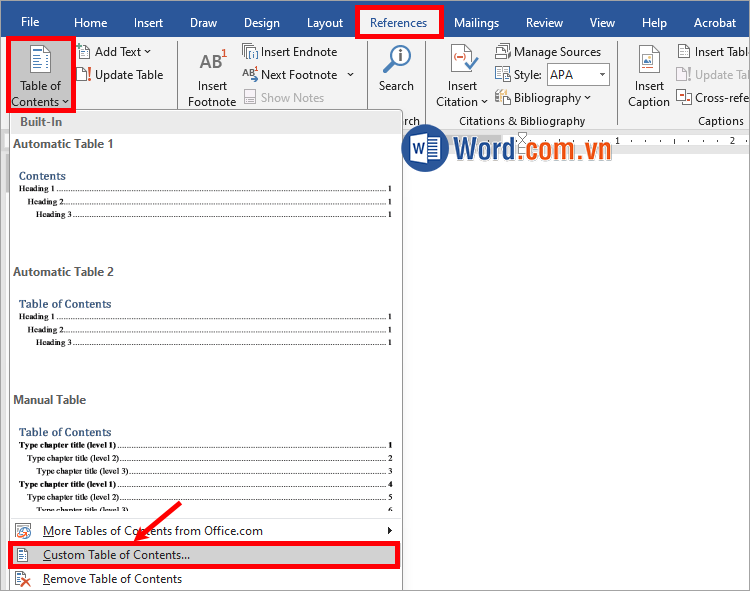Viewport: 750px width, 591px height.
Task: Open the citation Style combo box showing APA
Action: [578, 75]
